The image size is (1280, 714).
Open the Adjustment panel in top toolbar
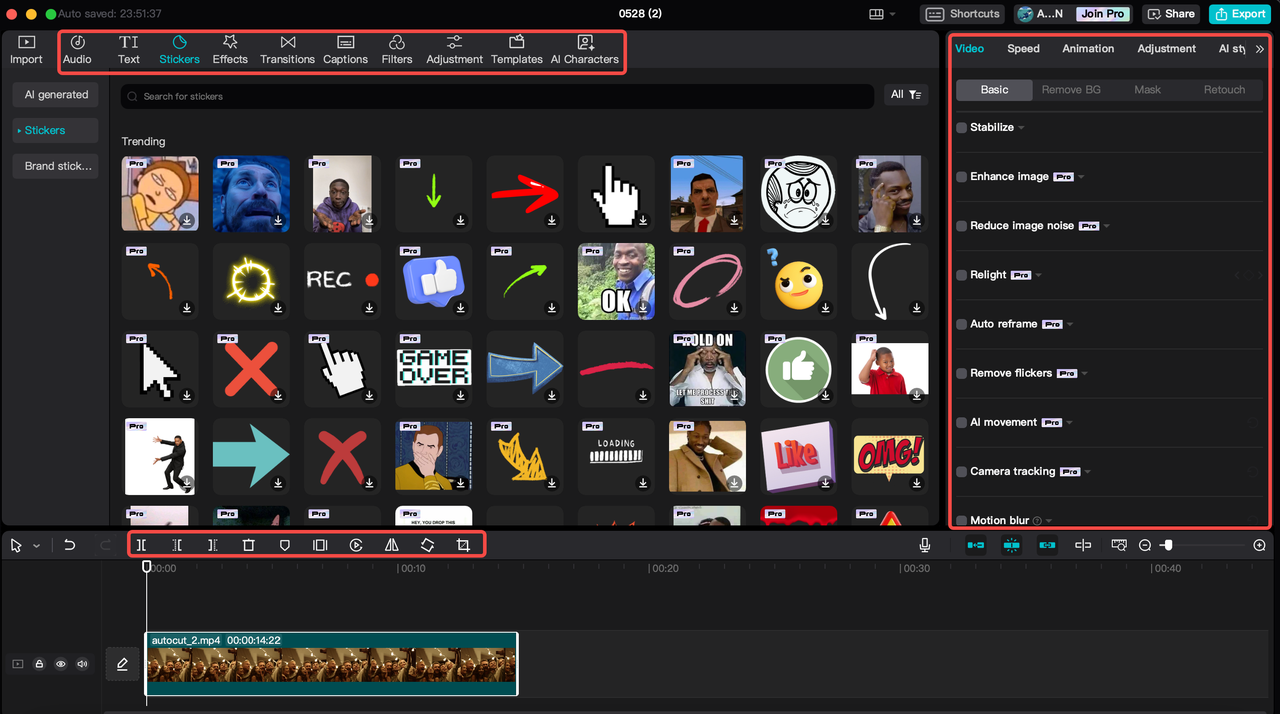[x=454, y=50]
